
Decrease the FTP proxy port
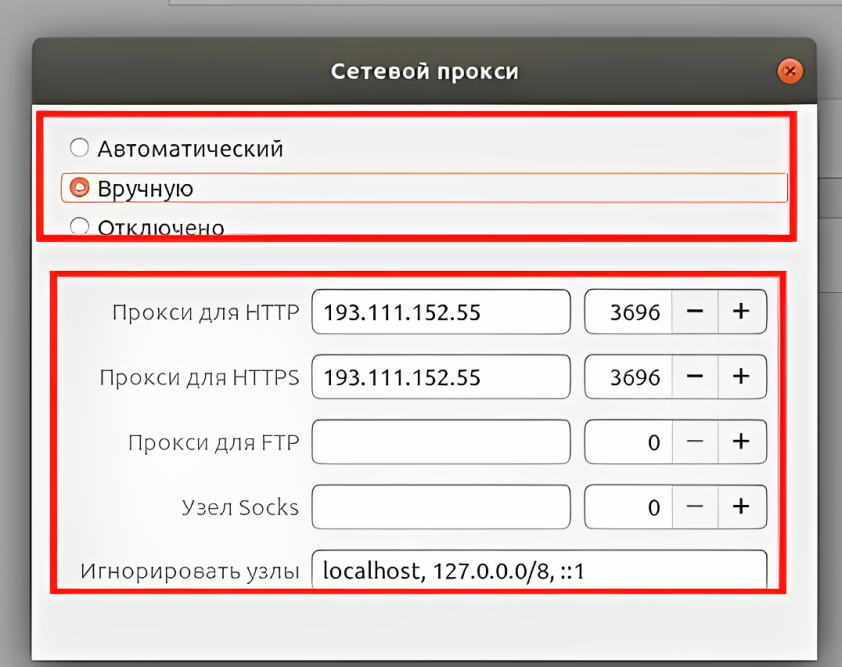(x=695, y=442)
